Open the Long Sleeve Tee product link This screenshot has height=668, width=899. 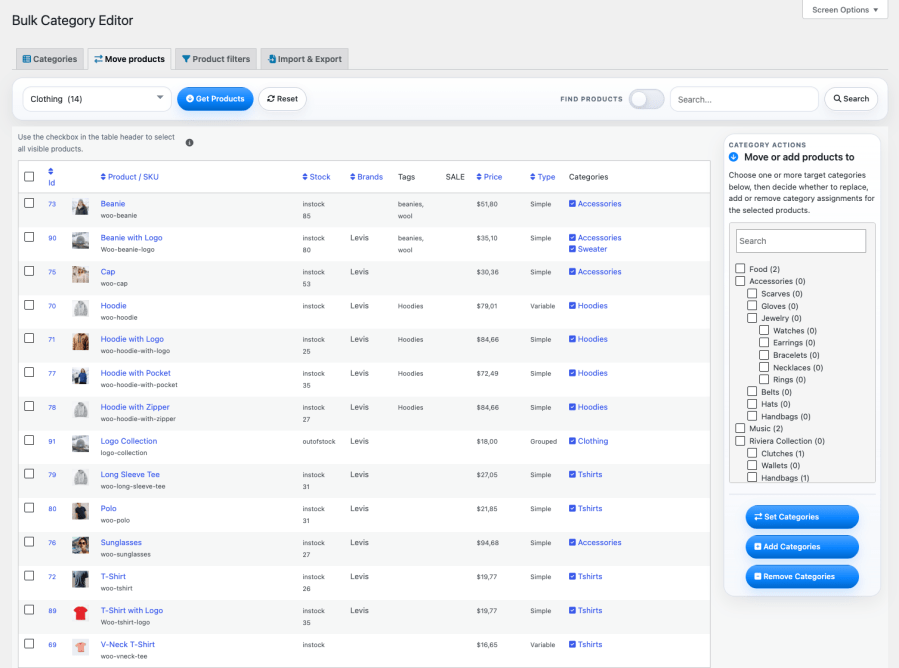pyautogui.click(x=130, y=474)
